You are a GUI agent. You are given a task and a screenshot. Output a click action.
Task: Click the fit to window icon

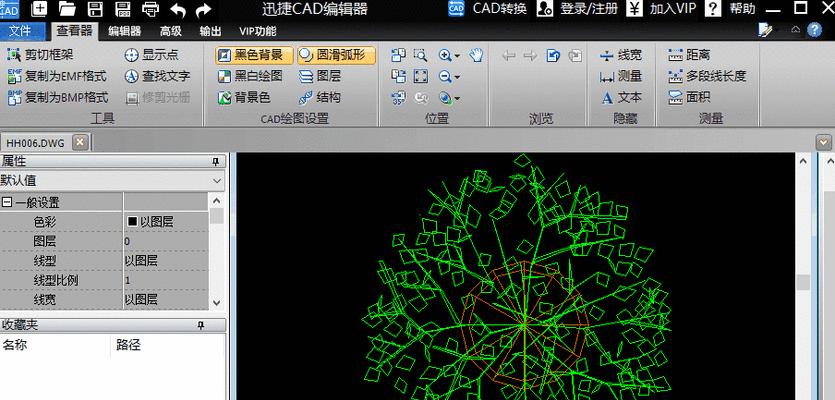(421, 76)
